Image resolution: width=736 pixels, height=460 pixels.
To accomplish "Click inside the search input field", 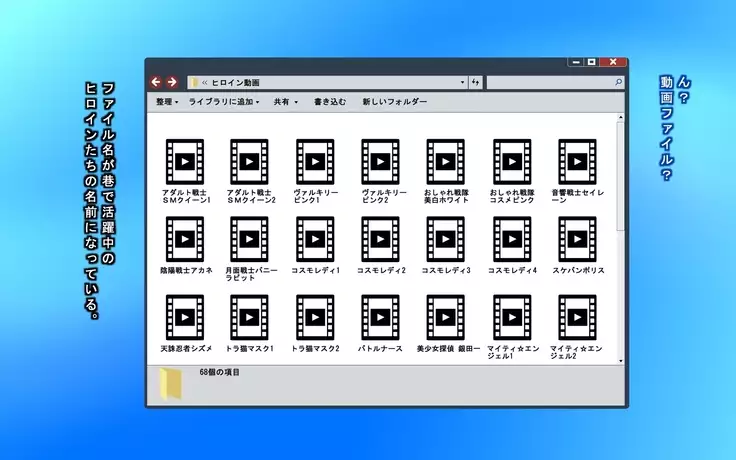I will click(x=550, y=82).
